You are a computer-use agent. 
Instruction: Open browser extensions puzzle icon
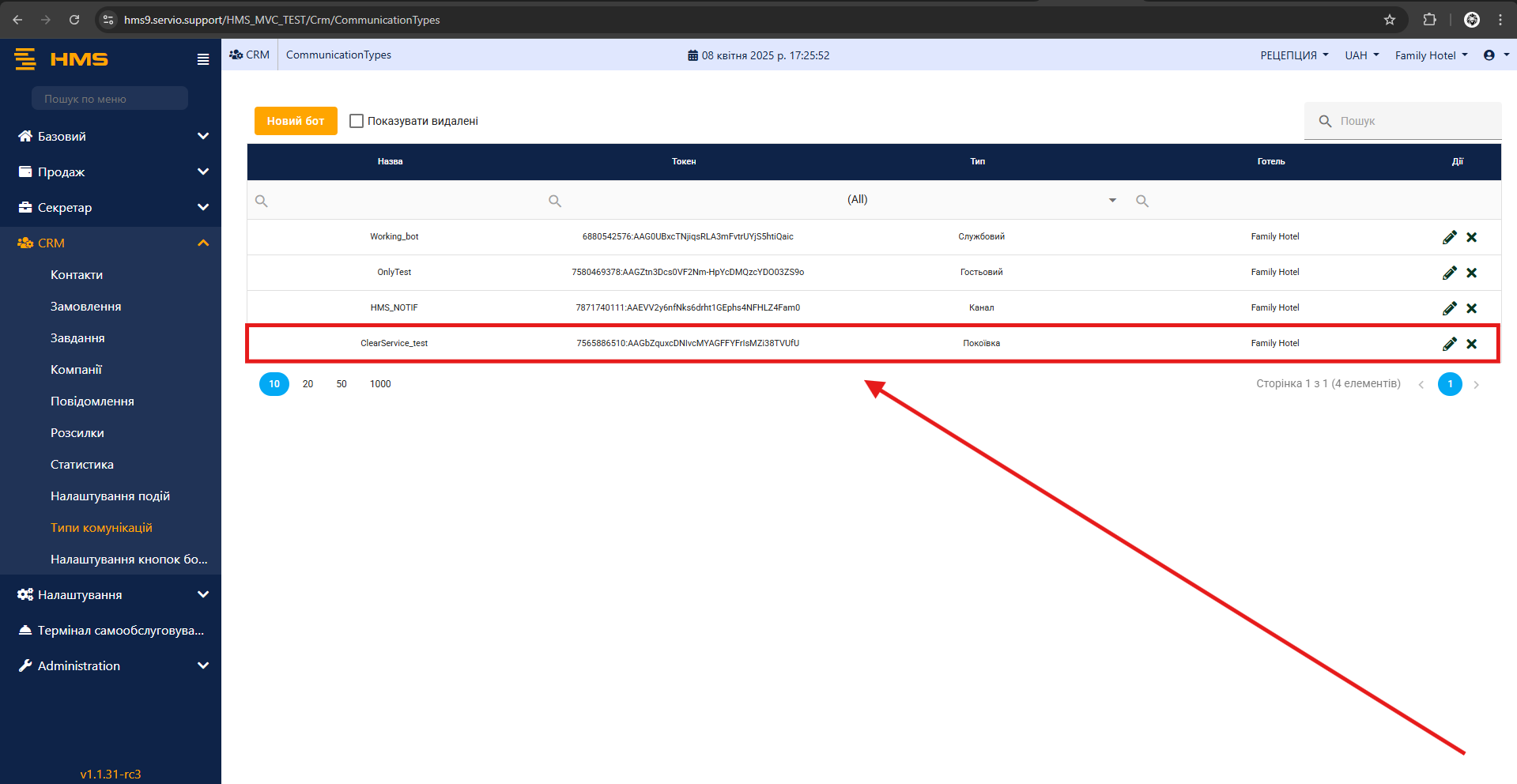pos(1429,20)
